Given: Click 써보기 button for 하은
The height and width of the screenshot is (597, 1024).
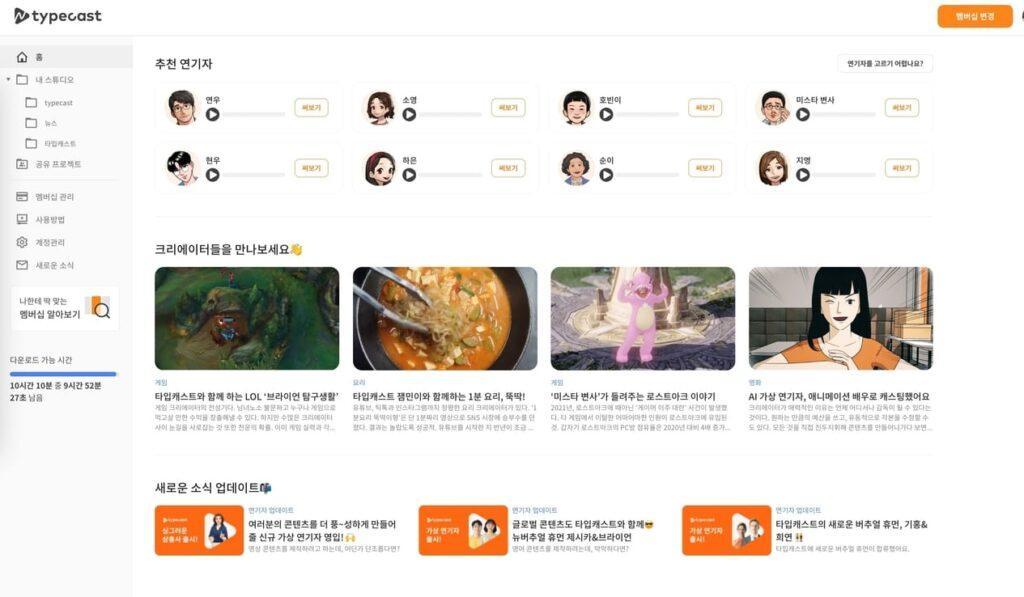Looking at the screenshot, I should (x=508, y=168).
